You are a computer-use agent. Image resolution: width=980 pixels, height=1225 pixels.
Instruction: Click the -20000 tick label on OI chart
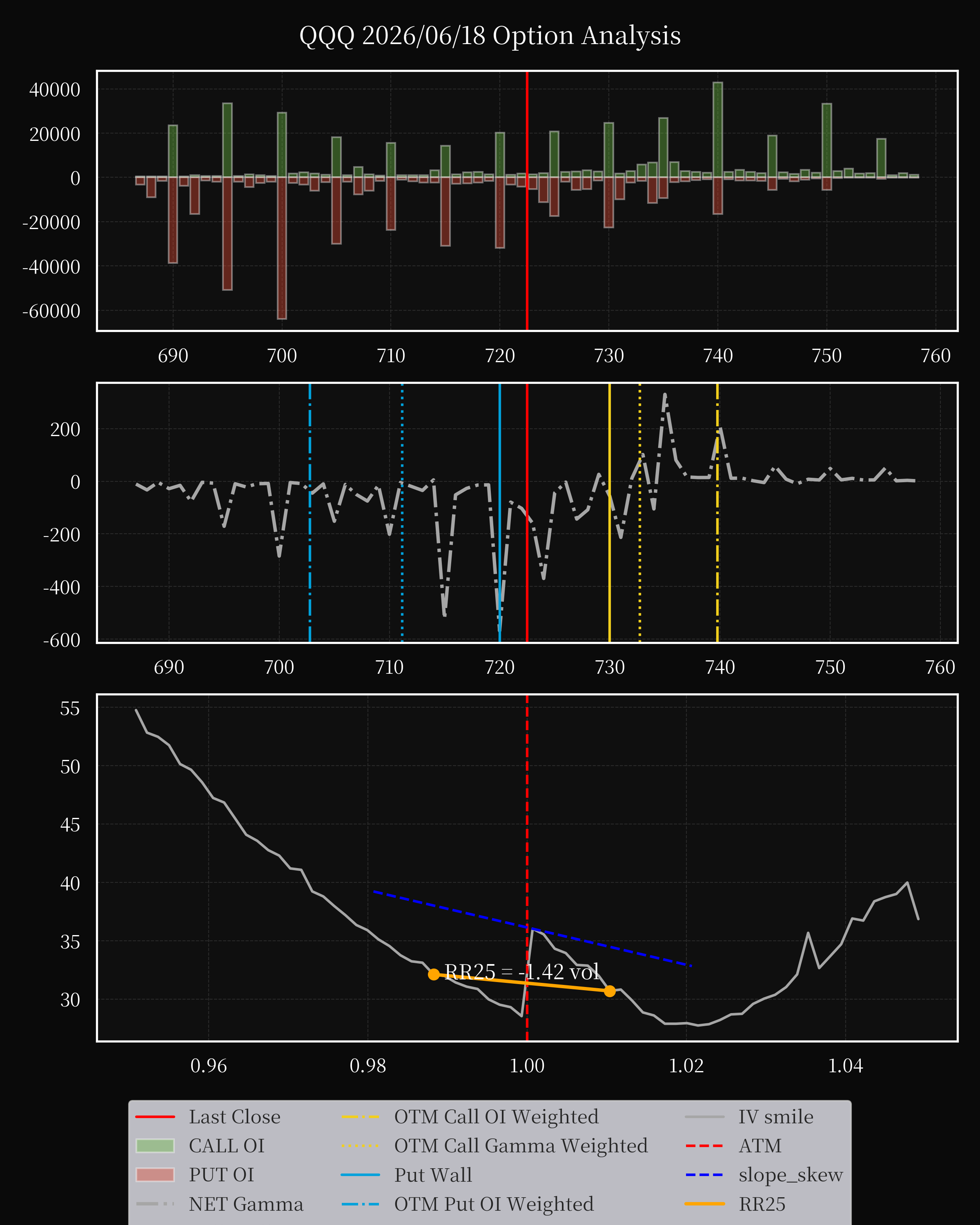point(51,223)
